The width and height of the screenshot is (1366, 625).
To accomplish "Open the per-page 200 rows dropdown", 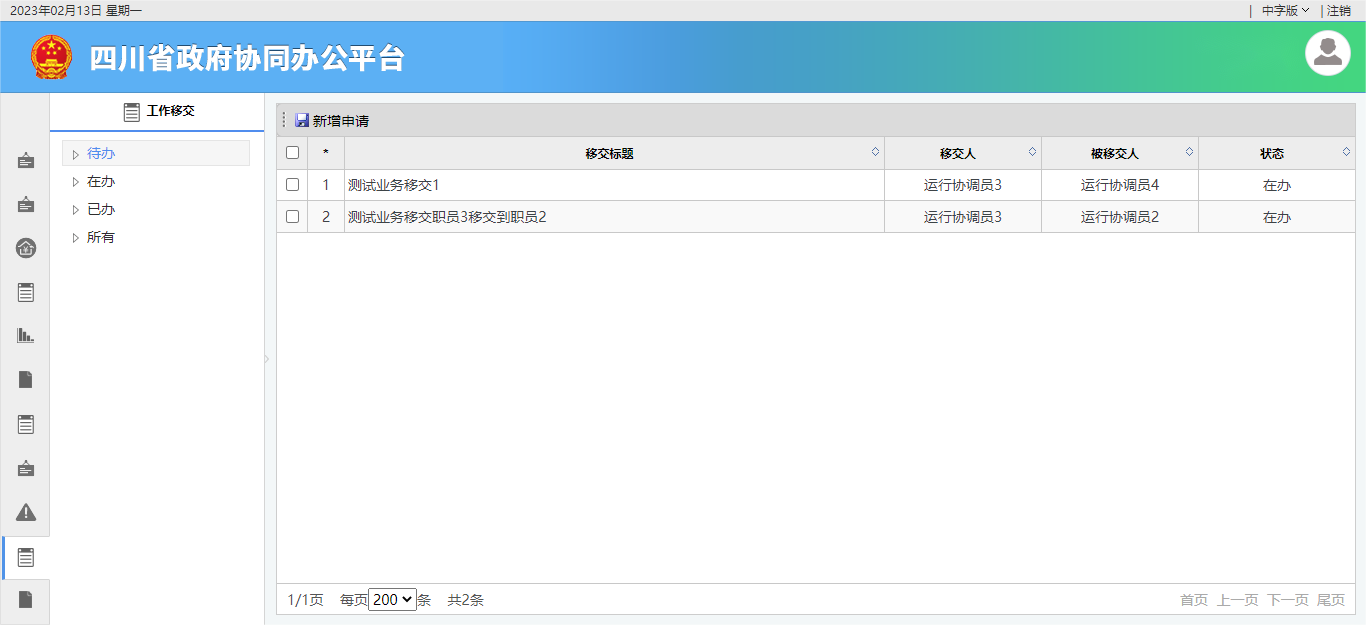I will point(392,600).
